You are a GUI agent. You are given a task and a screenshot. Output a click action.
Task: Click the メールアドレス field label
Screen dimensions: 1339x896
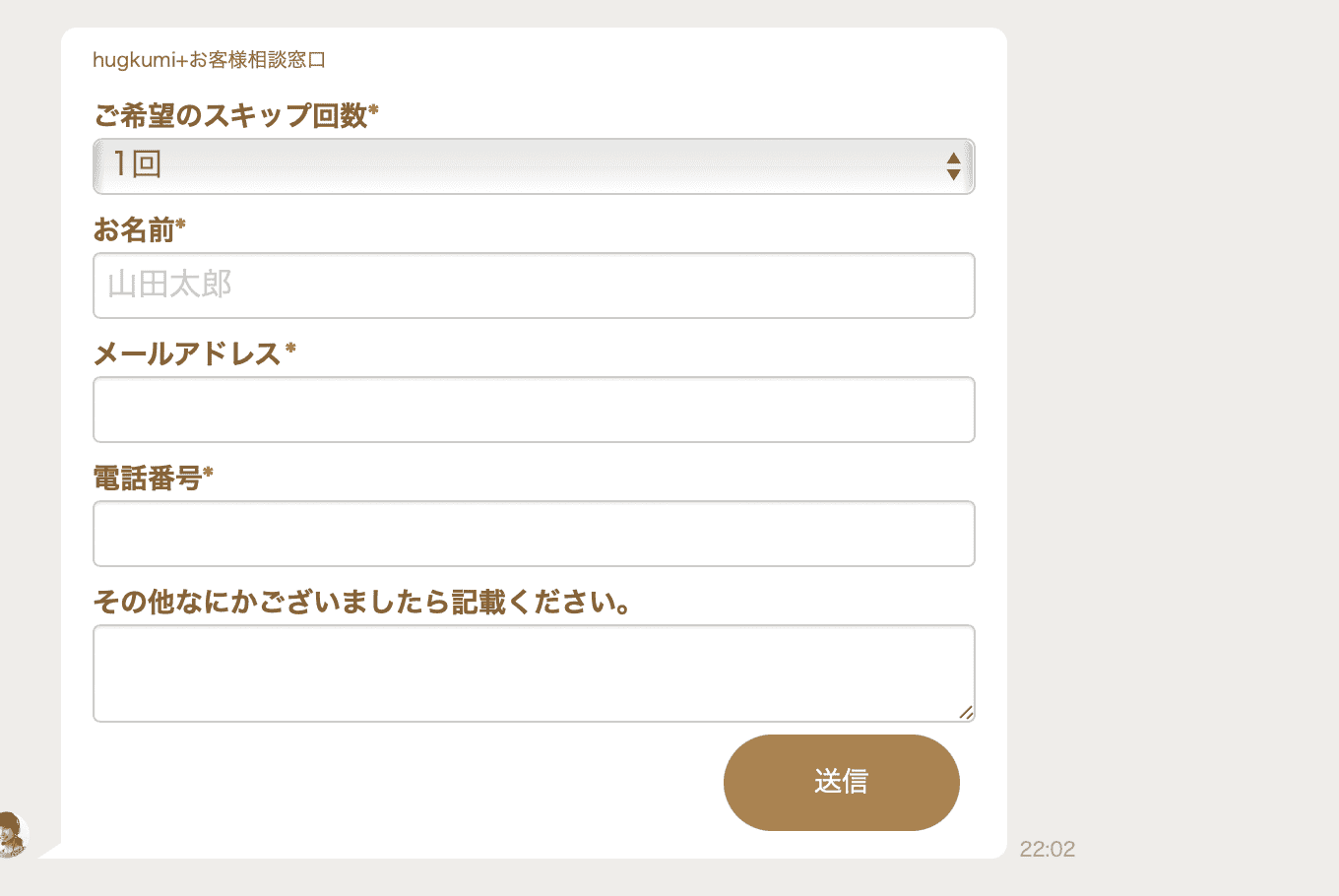point(194,353)
